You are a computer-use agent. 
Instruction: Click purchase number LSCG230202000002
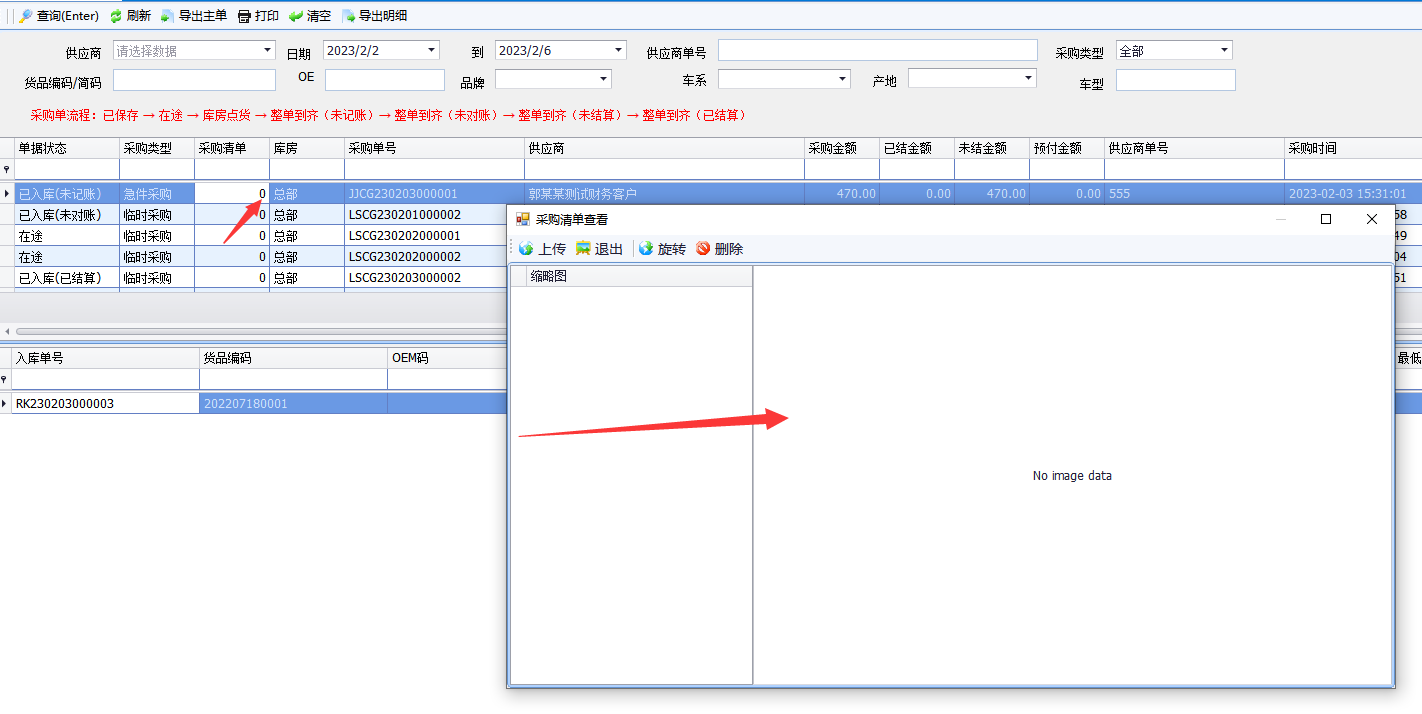(x=404, y=257)
